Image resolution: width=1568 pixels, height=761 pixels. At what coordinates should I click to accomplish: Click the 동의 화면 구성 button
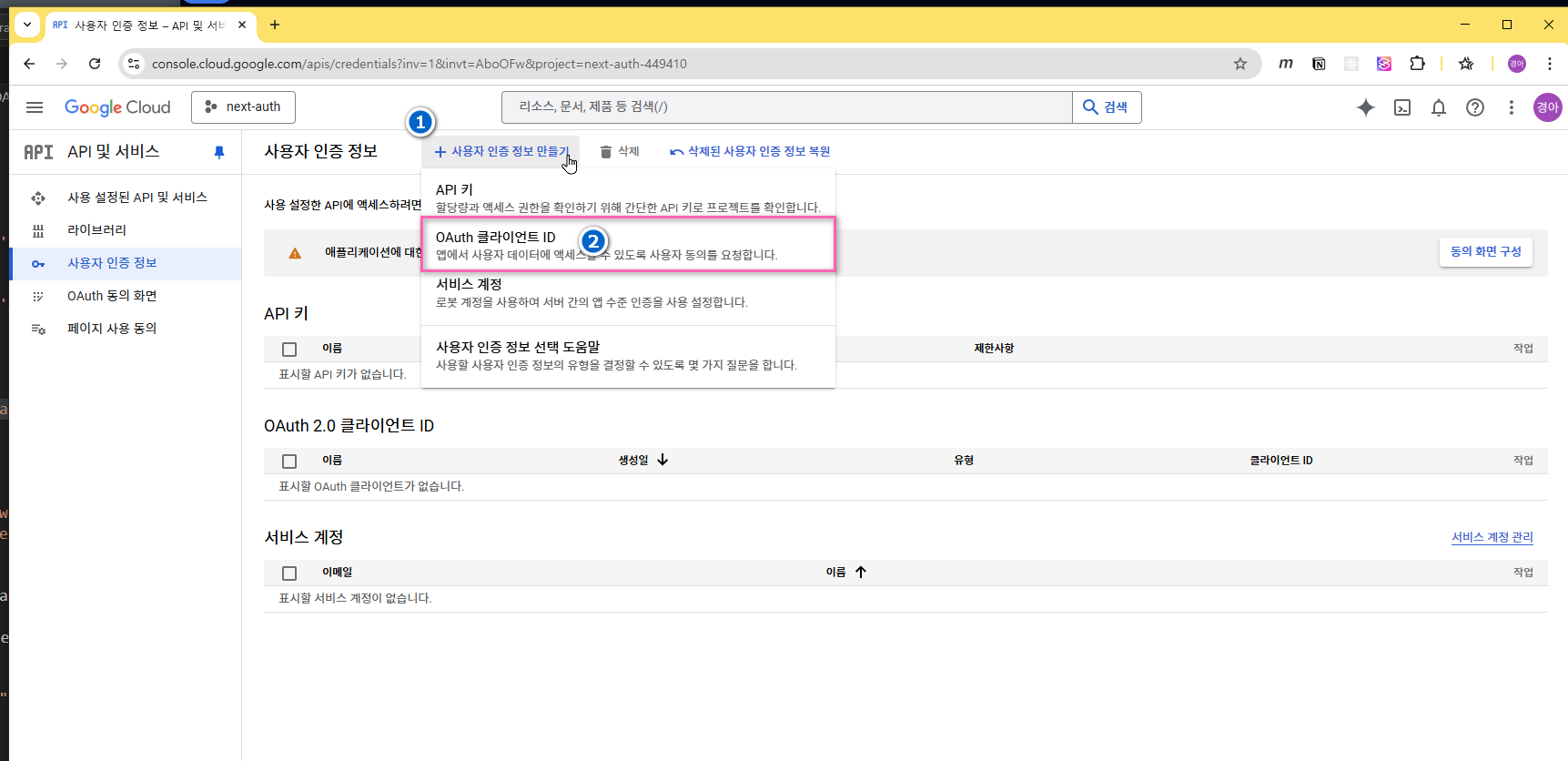(1485, 252)
